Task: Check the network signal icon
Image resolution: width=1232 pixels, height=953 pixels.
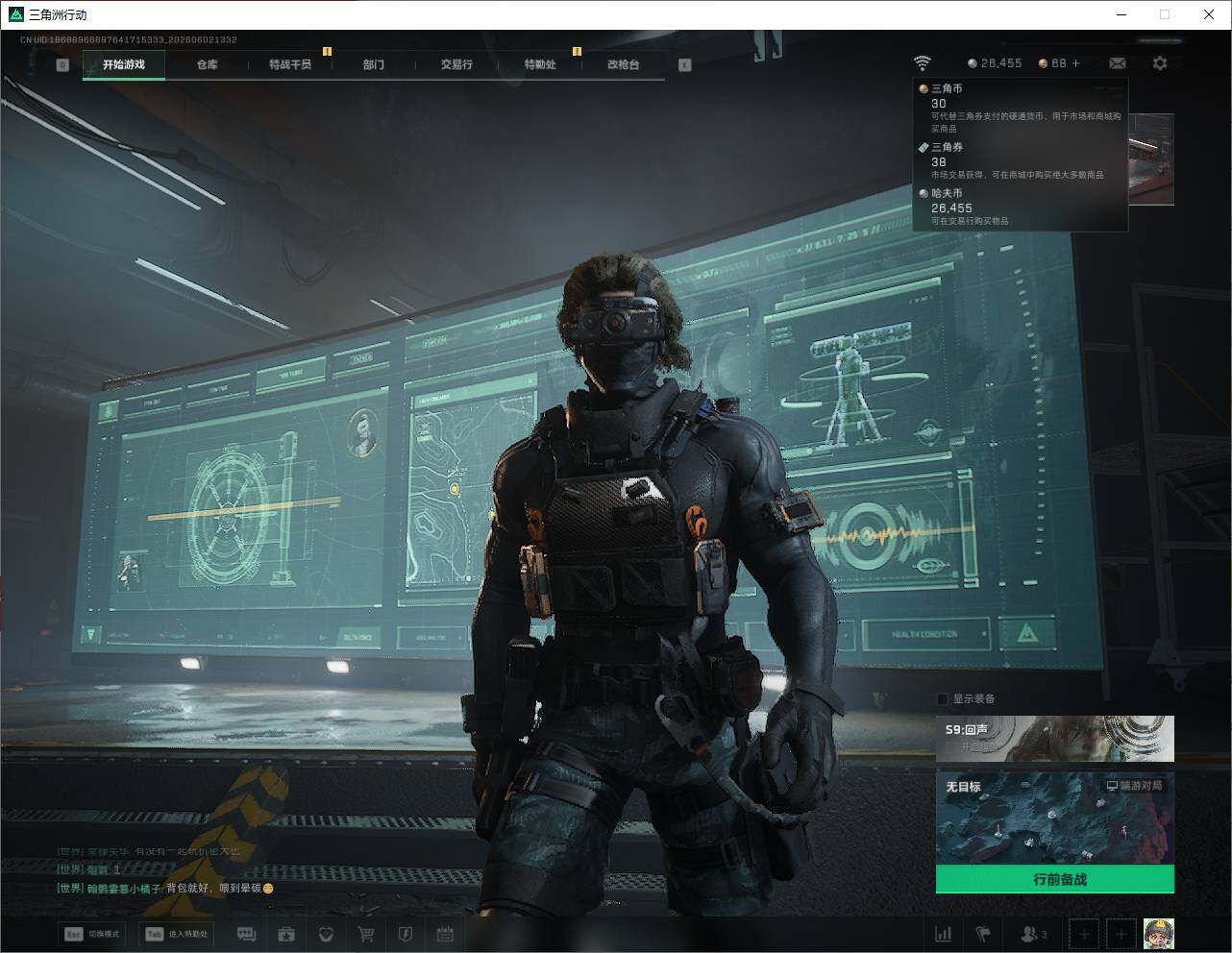Action: coord(922,63)
